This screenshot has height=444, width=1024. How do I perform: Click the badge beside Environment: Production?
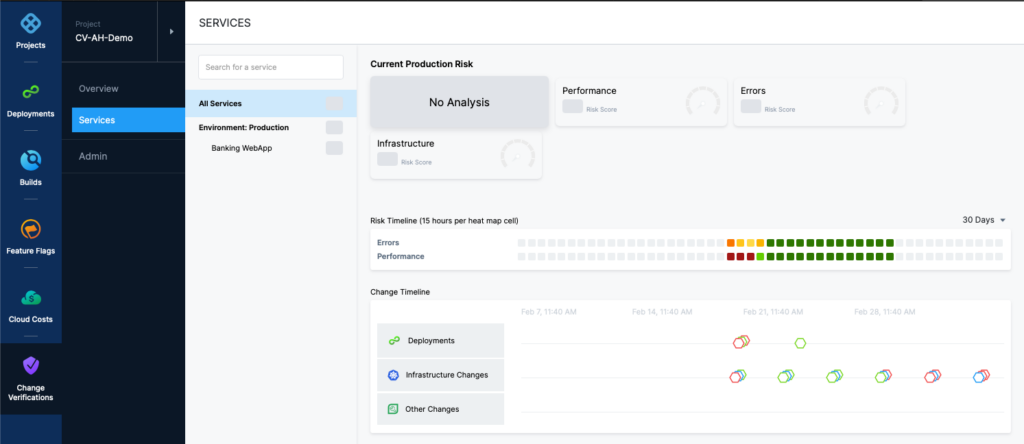point(334,127)
